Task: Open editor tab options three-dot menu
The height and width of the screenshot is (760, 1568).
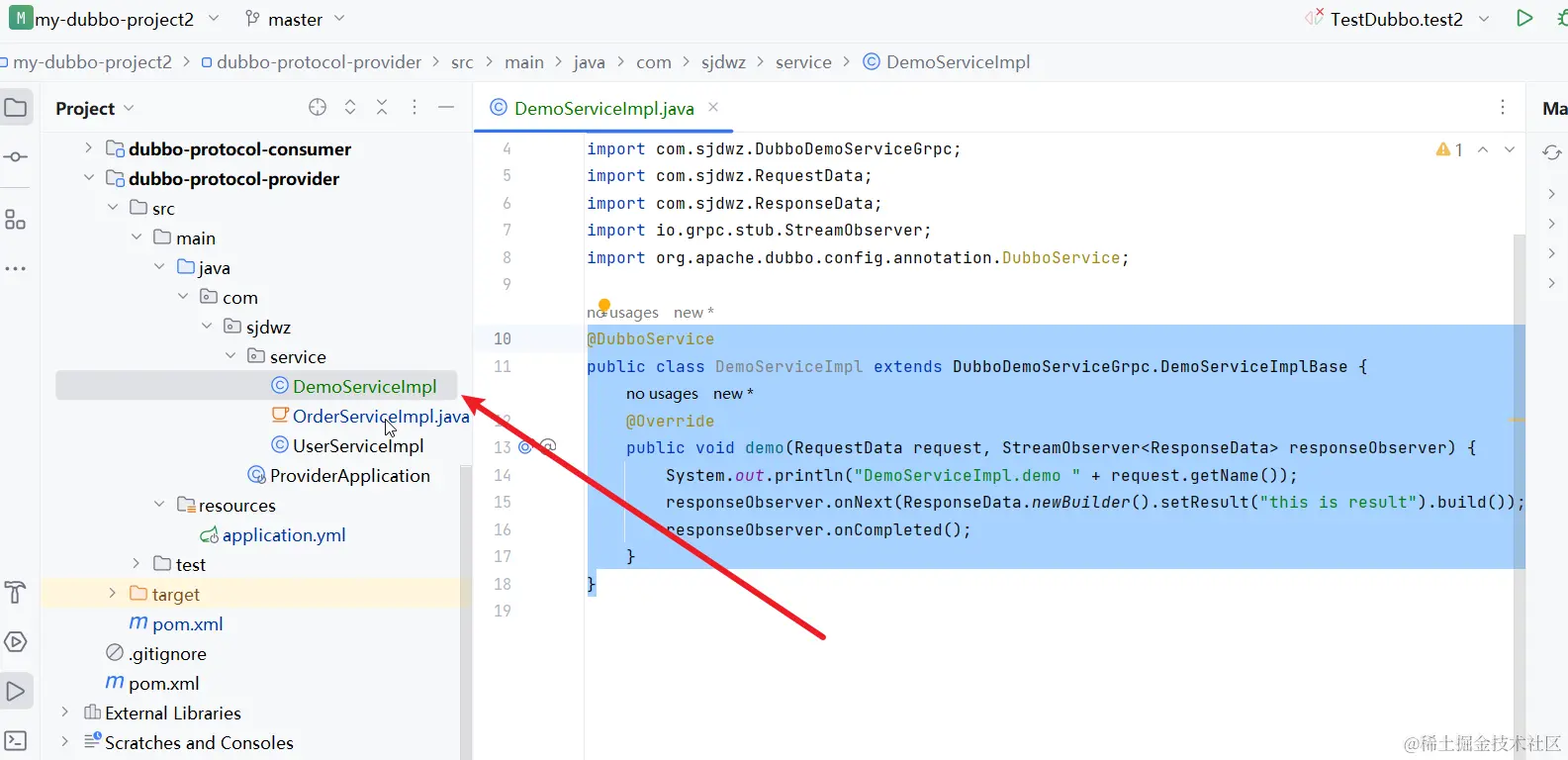Action: 1503,107
